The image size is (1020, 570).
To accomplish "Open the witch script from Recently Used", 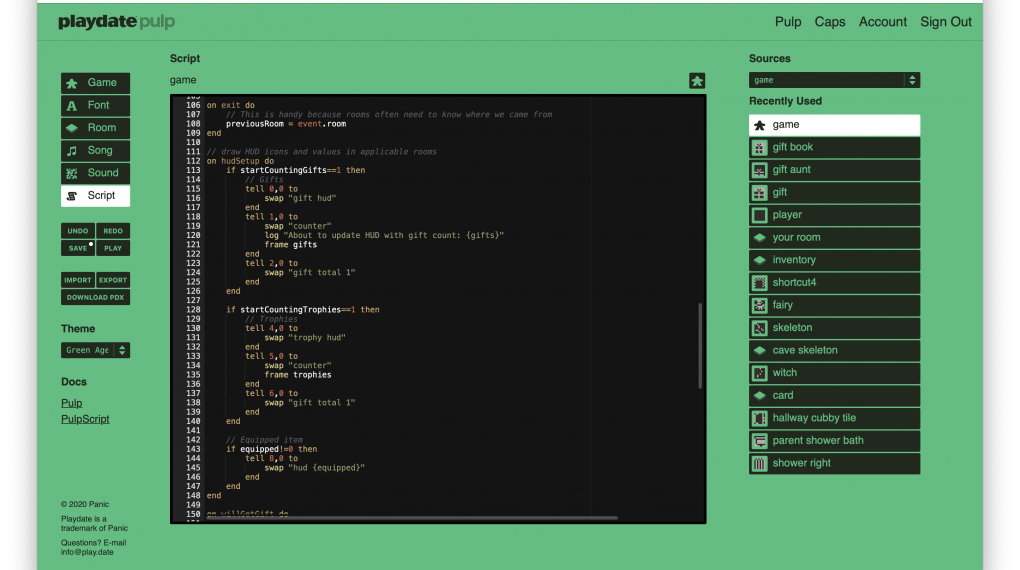I will (x=834, y=373).
